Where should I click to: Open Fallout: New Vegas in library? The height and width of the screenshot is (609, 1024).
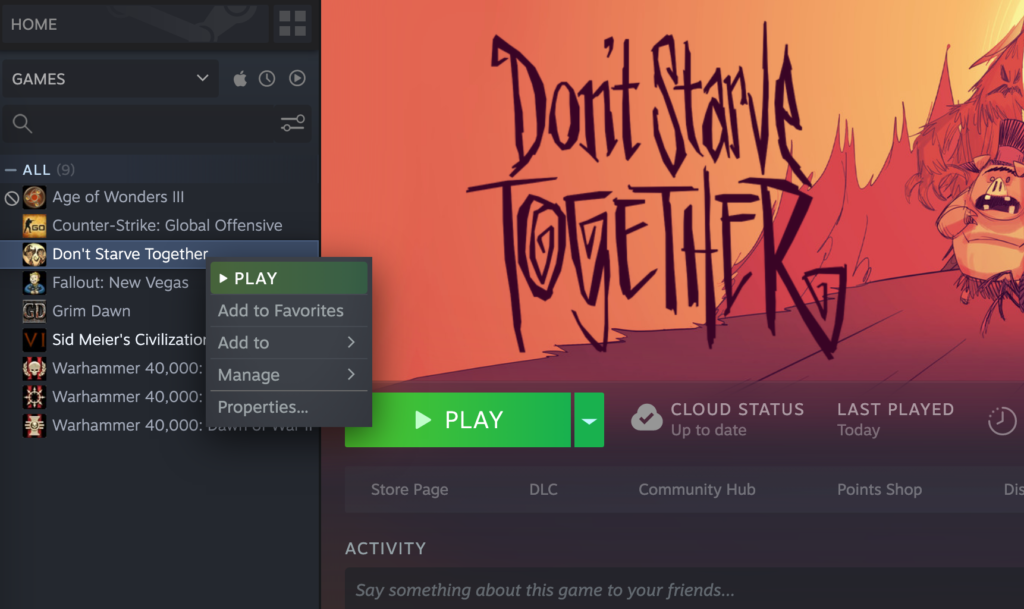120,283
